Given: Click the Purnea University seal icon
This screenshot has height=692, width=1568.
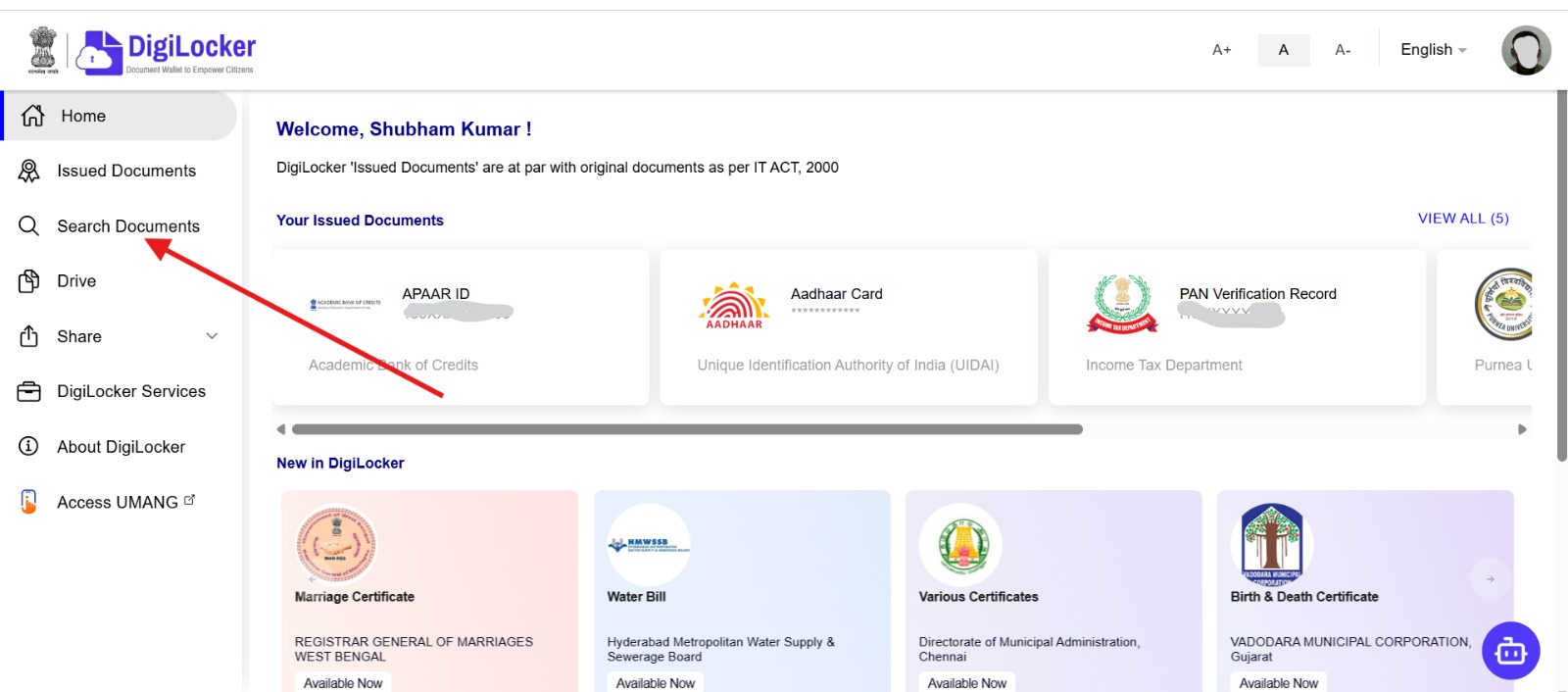Looking at the screenshot, I should (x=1505, y=304).
